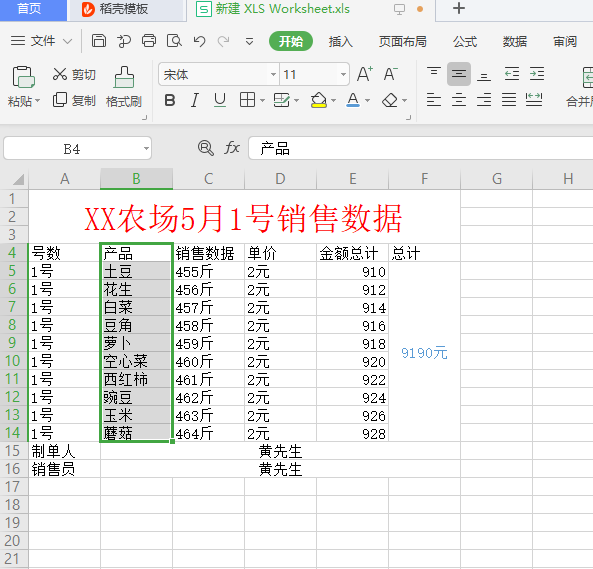593x569 pixels.
Task: Switch to the 稻壳模板 tab
Action: pyautogui.click(x=126, y=9)
